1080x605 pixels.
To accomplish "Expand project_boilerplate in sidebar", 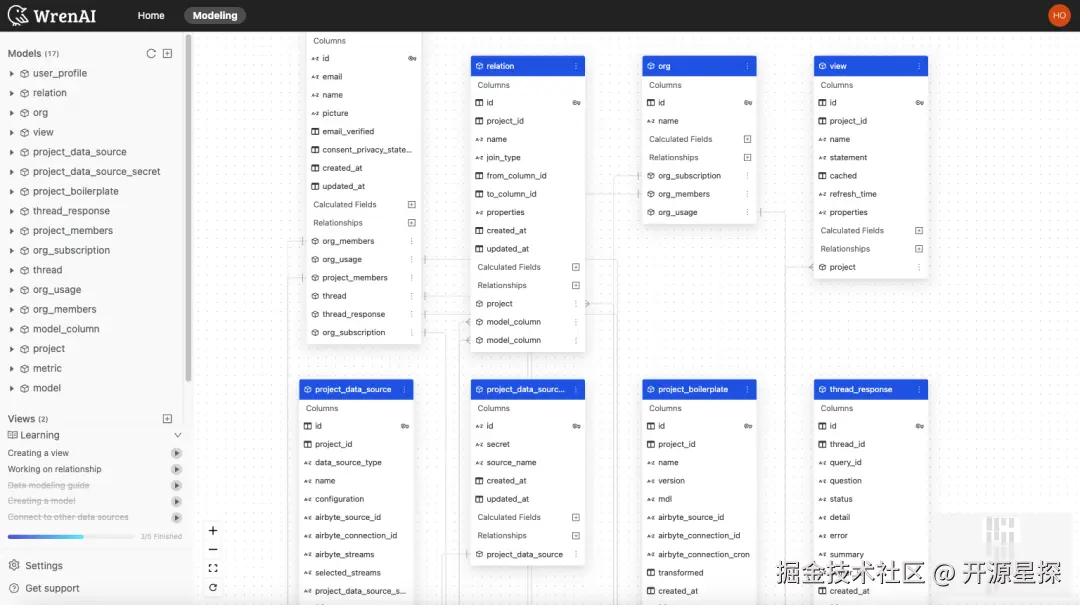I will pyautogui.click(x=11, y=191).
